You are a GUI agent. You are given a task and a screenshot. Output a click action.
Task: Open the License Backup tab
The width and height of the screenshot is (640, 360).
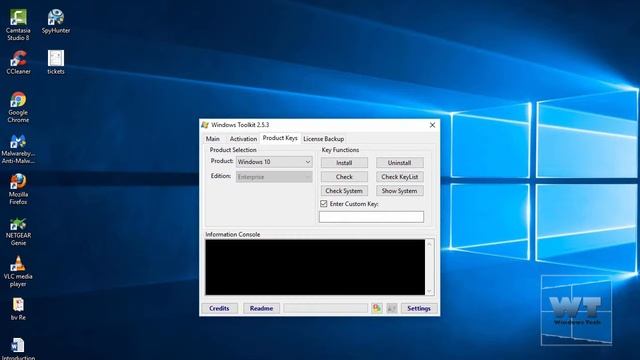324,139
